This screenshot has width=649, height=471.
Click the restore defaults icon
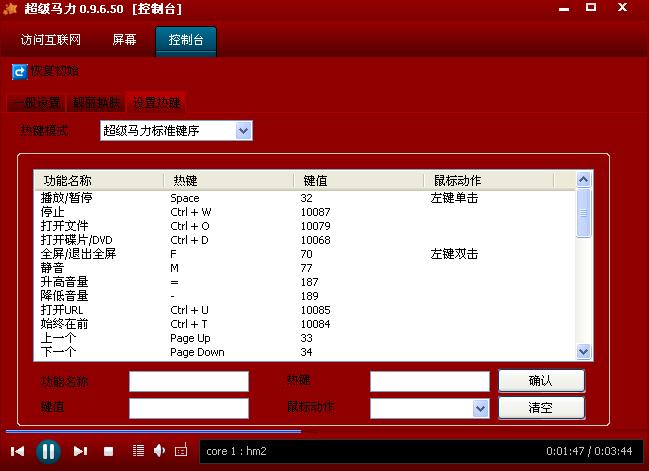[19, 72]
